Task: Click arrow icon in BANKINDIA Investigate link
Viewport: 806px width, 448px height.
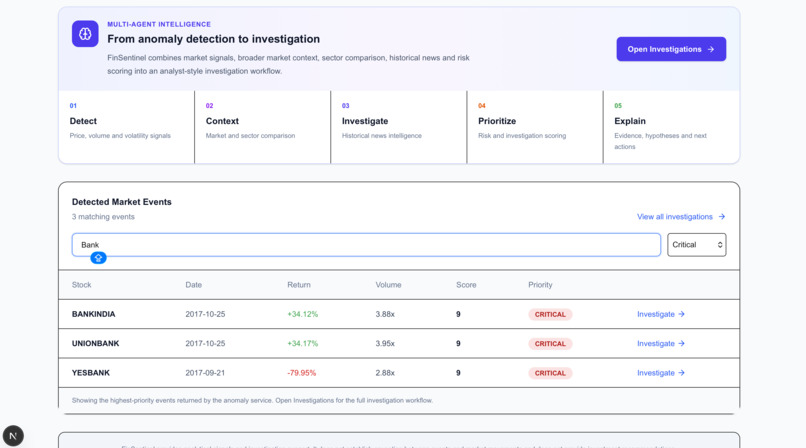Action: [681, 314]
